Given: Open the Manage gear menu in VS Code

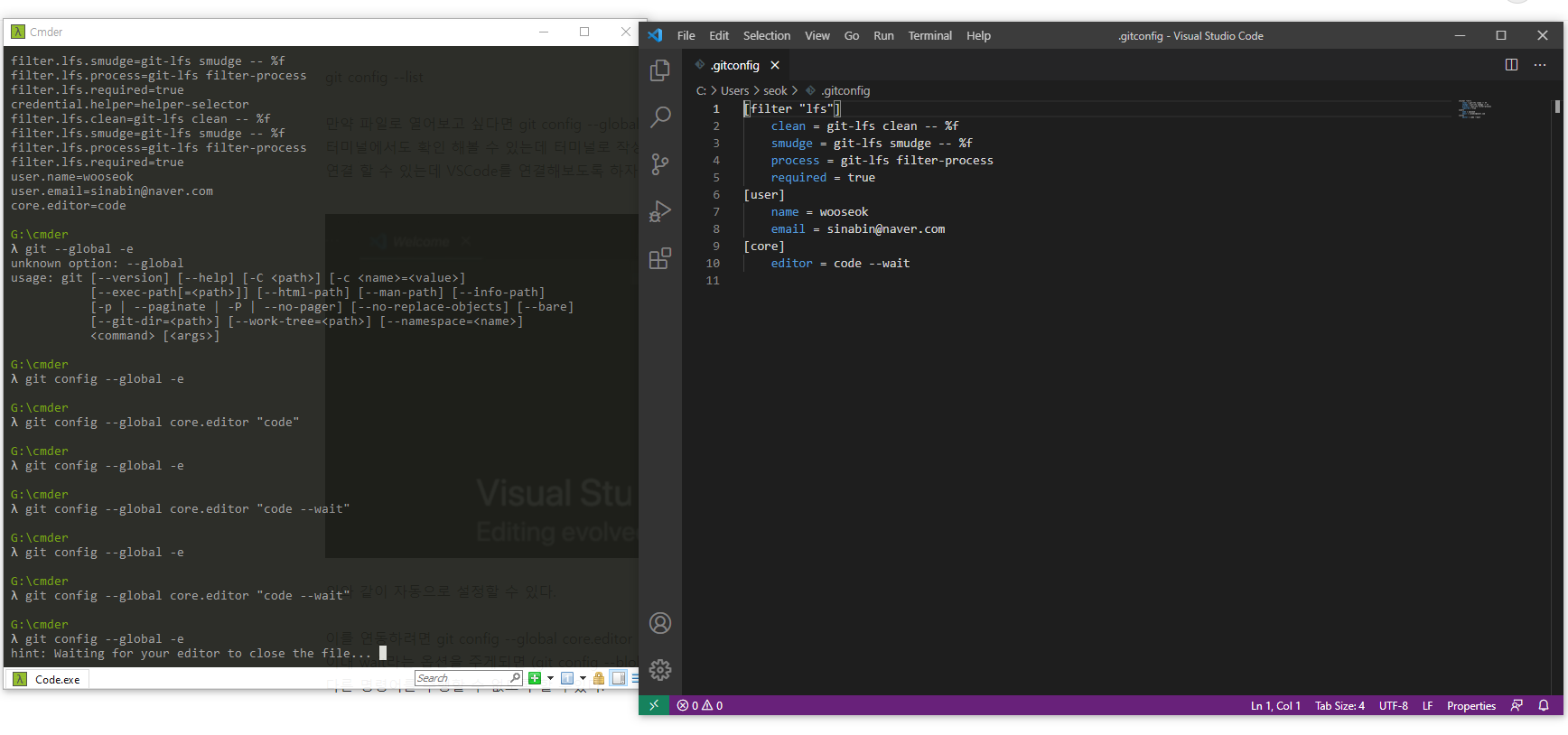Looking at the screenshot, I should click(x=660, y=670).
